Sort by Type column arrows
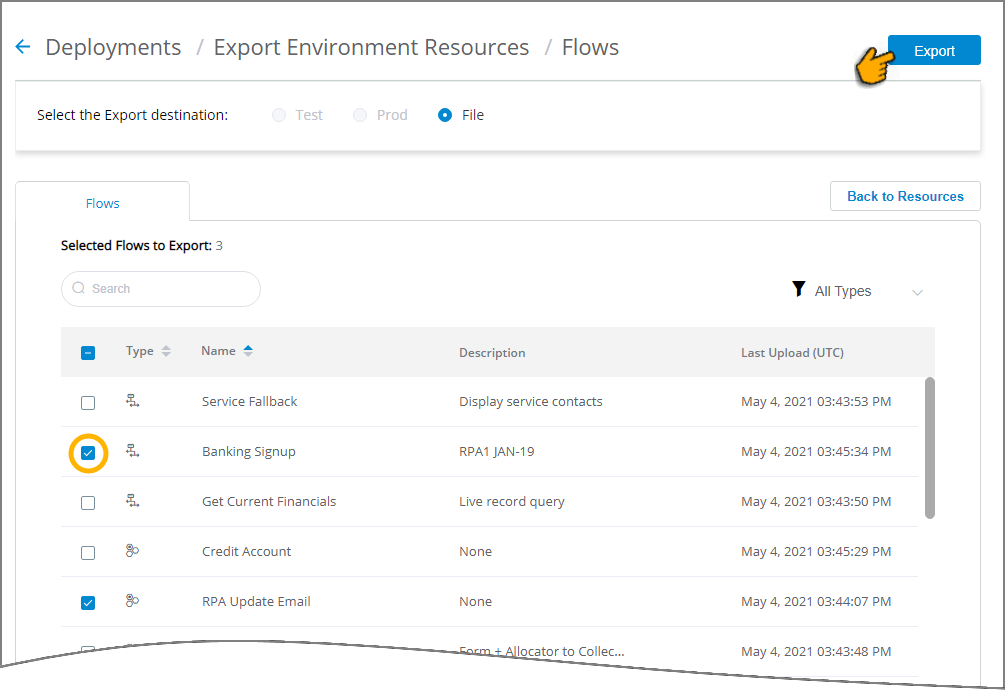The image size is (1005, 693). (x=166, y=351)
